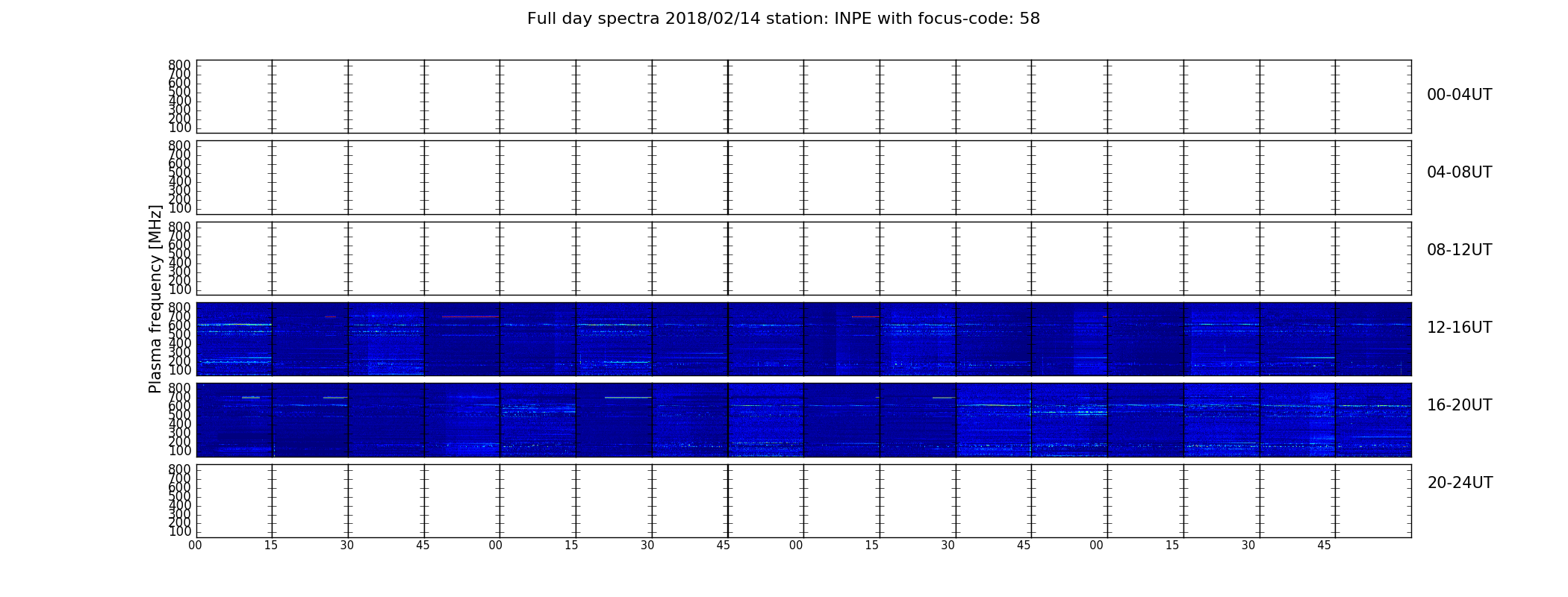Screen dimensions: 1568x597
Task: Click the long green line near 700 MHz in 16-20UT
Action: click(x=627, y=397)
